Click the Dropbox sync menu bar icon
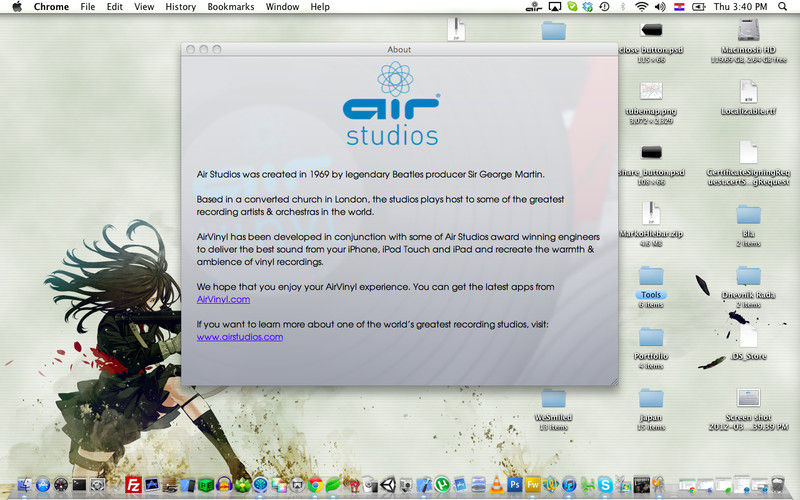Screen dimensions: 800x500 point(588,7)
